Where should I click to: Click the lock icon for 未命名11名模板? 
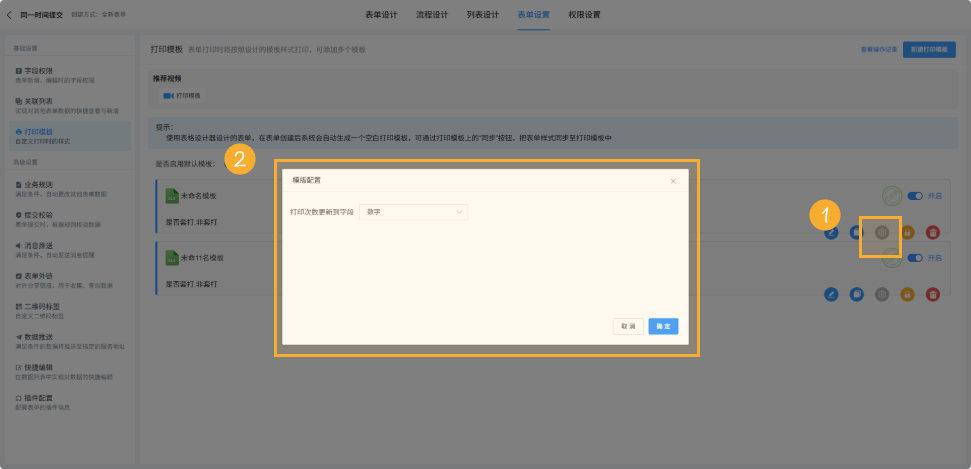click(907, 294)
